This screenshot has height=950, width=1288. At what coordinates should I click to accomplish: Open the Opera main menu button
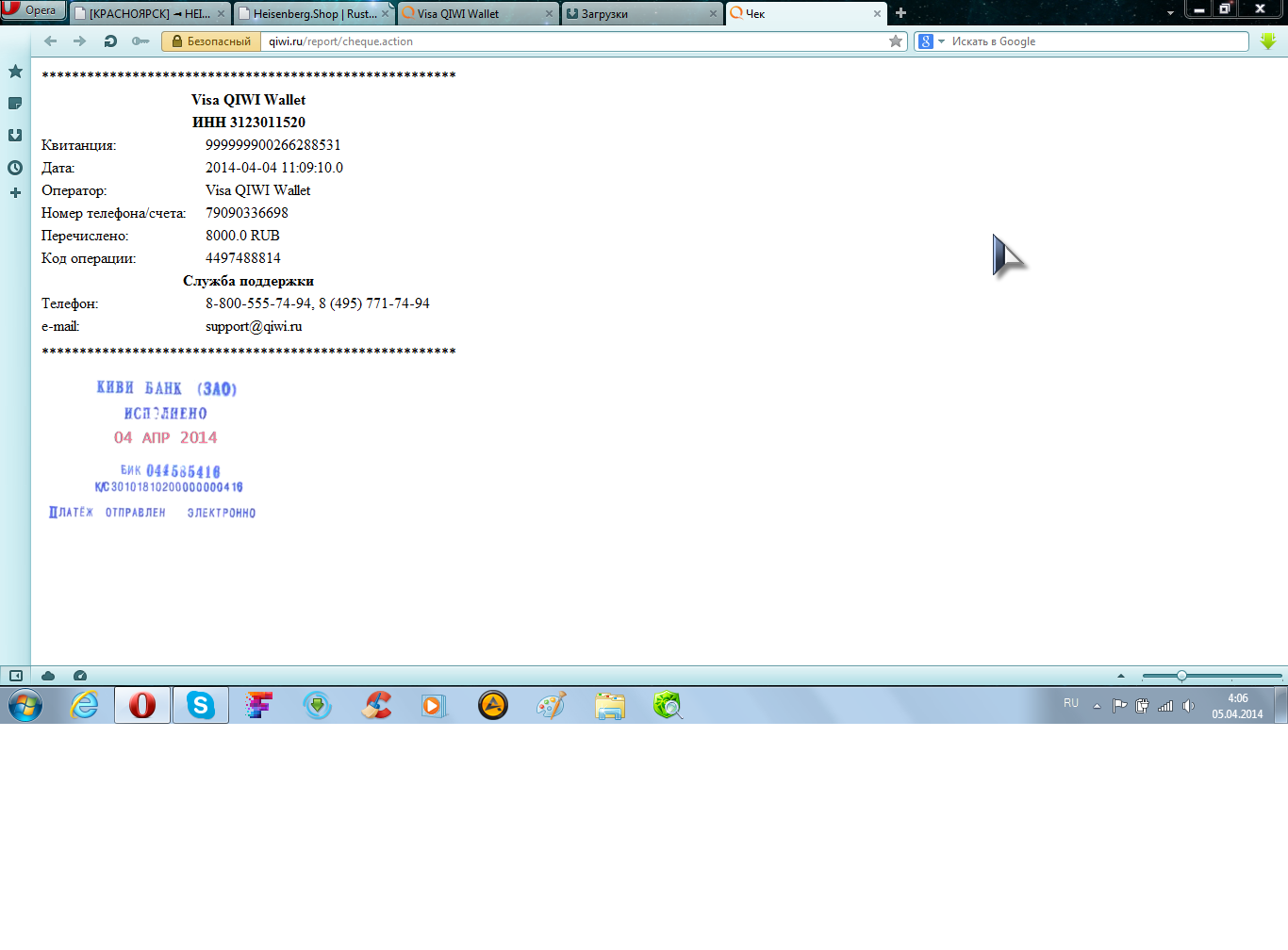(x=33, y=10)
